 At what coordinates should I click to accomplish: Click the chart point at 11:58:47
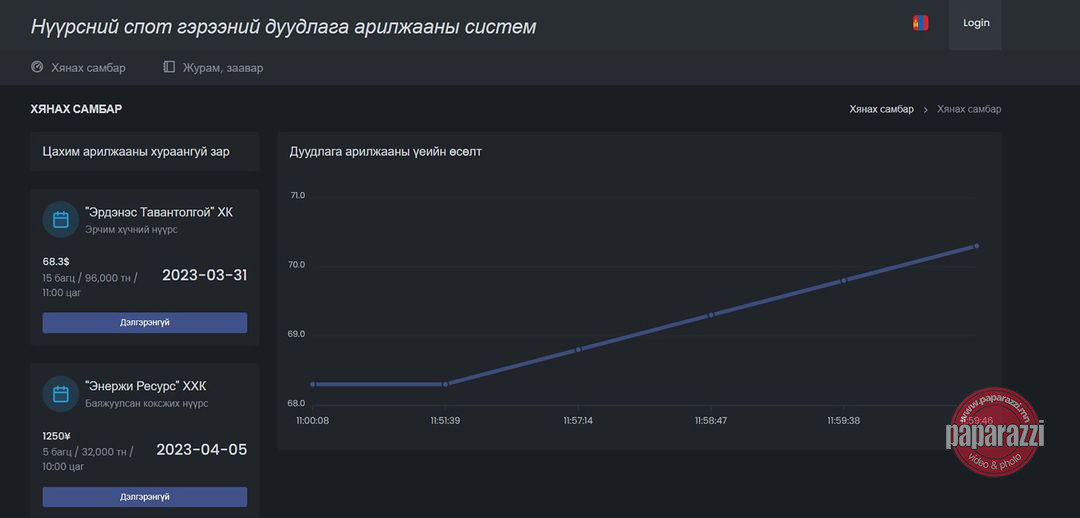[x=711, y=315]
